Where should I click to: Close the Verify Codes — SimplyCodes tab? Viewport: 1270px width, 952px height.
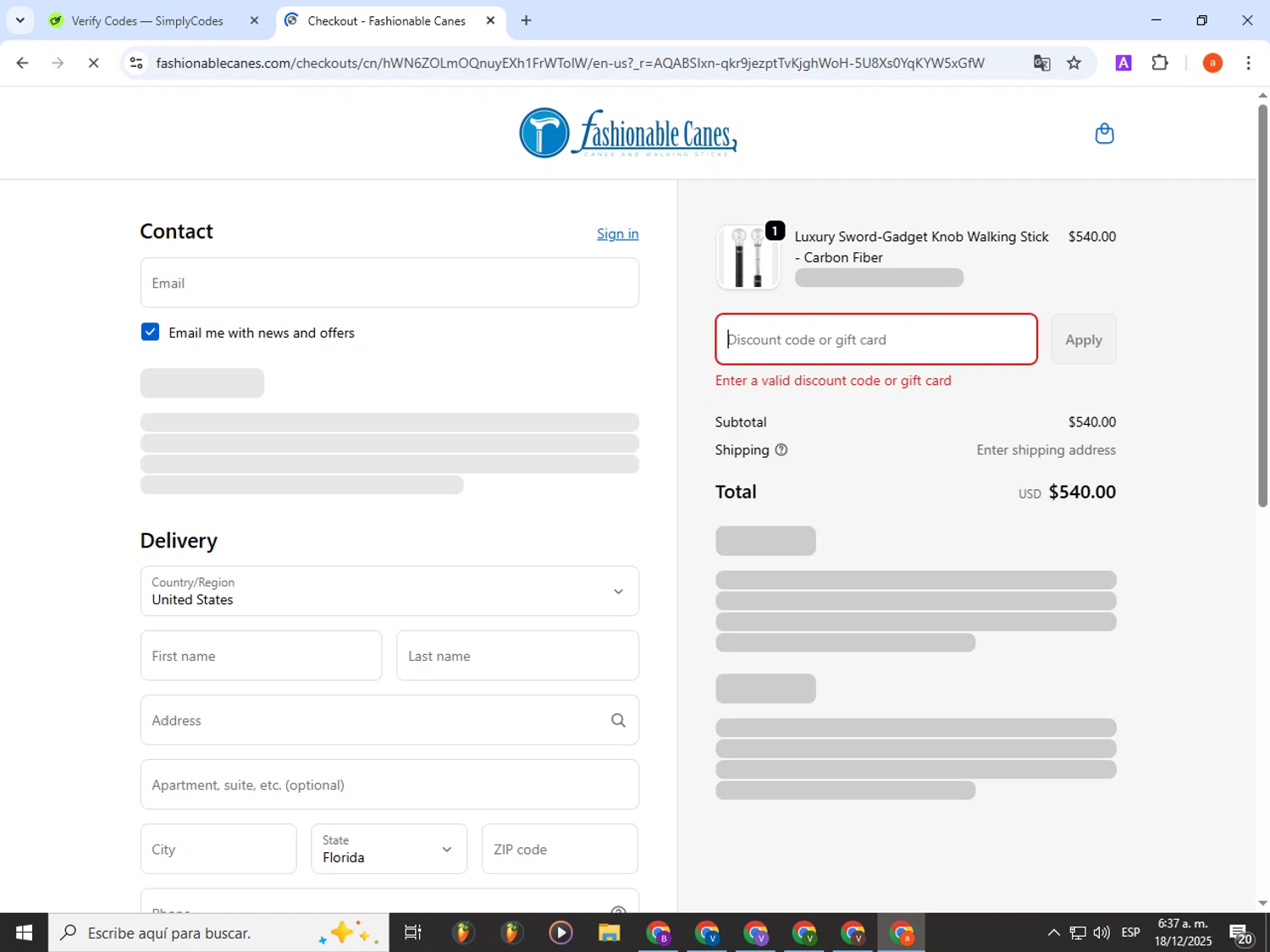(254, 20)
